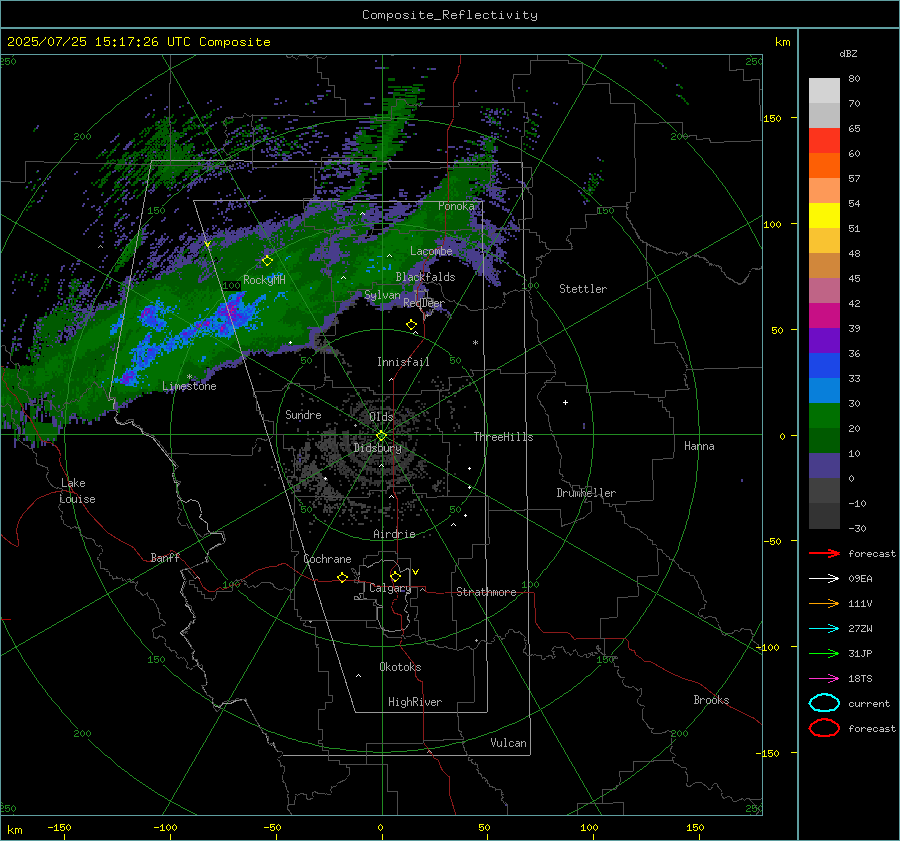Image resolution: width=900 pixels, height=841 pixels.
Task: Click the Okotoks city label
Action: [x=400, y=667]
